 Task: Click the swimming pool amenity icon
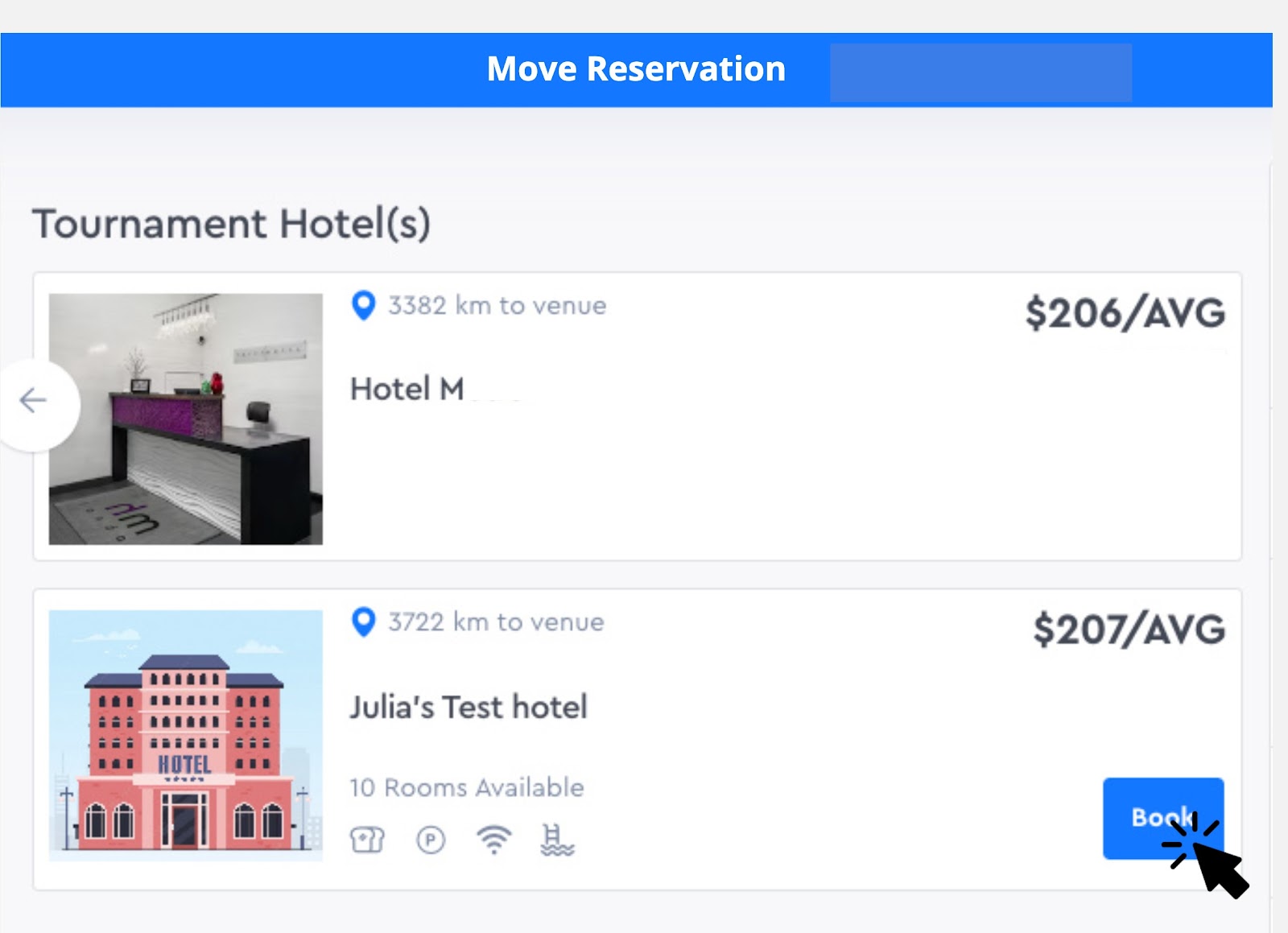click(557, 840)
